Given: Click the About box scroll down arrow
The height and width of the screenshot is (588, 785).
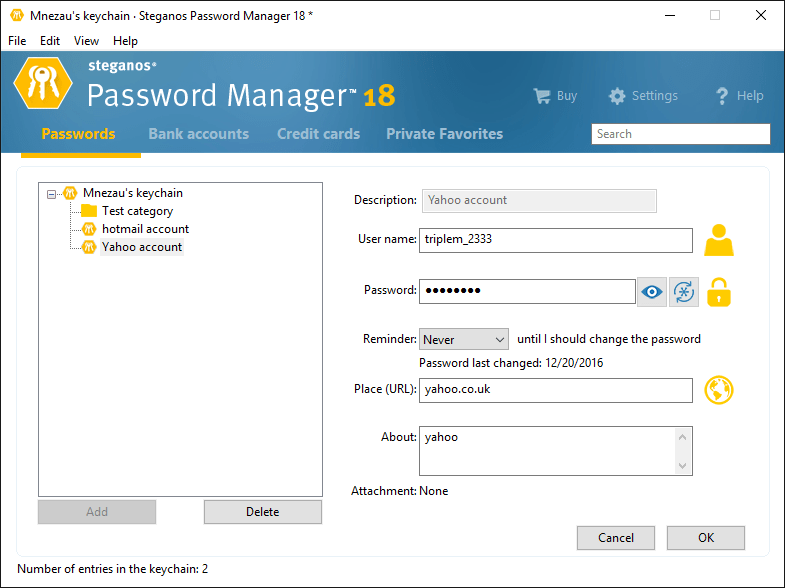Looking at the screenshot, I should click(682, 465).
